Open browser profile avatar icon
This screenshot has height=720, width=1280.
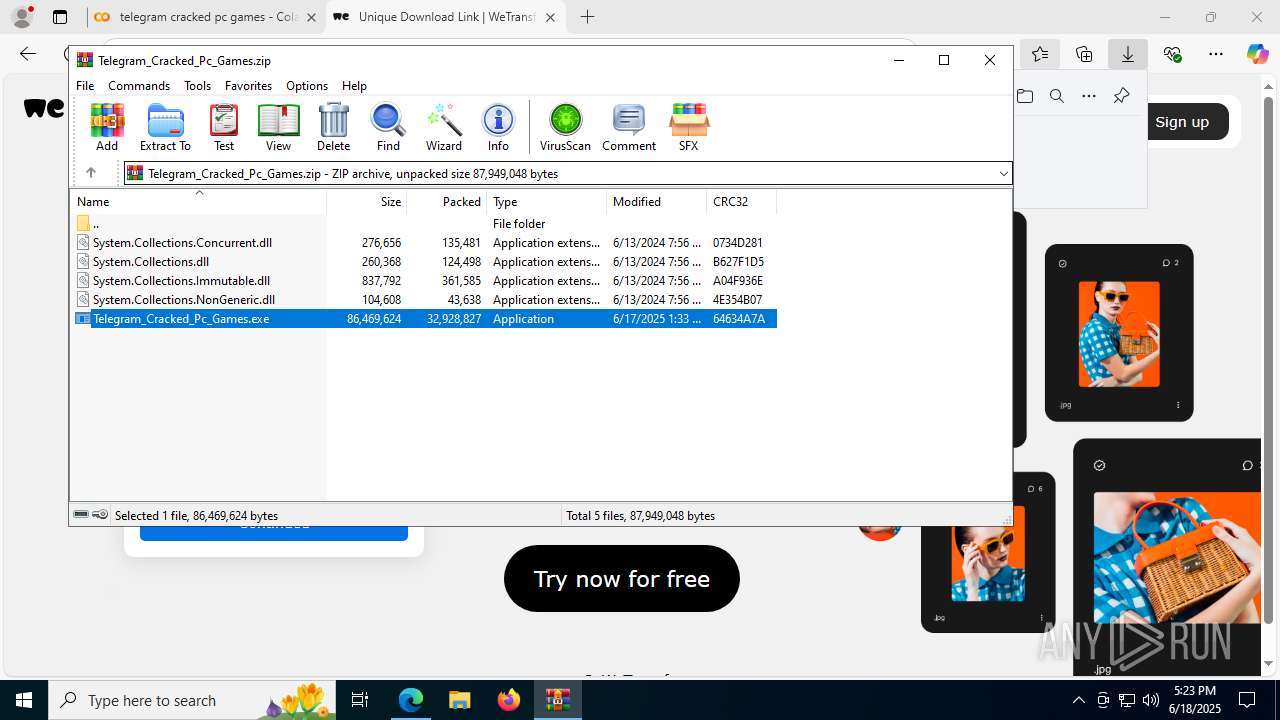(x=22, y=17)
